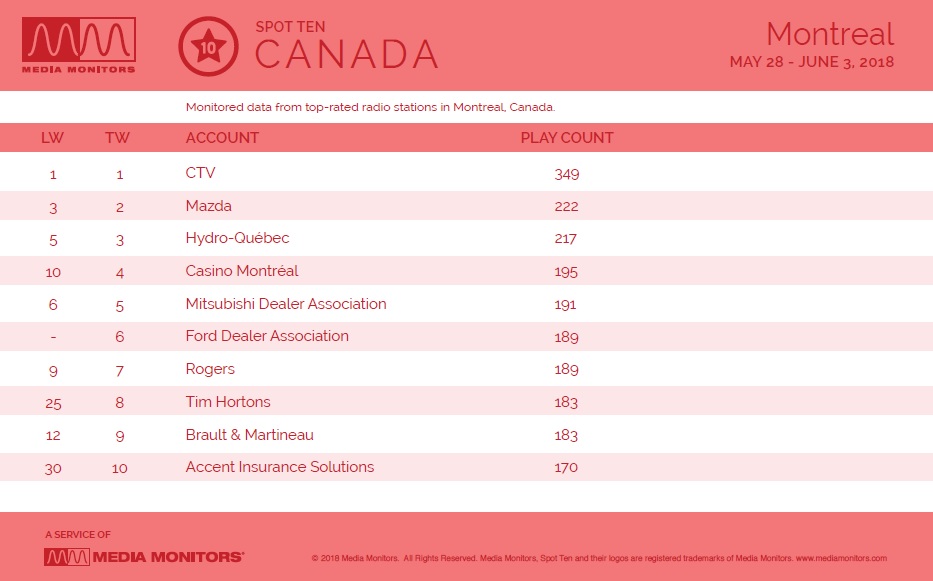Select Ford Dealer Association row
Image resolution: width=933 pixels, height=581 pixels.
[466, 336]
